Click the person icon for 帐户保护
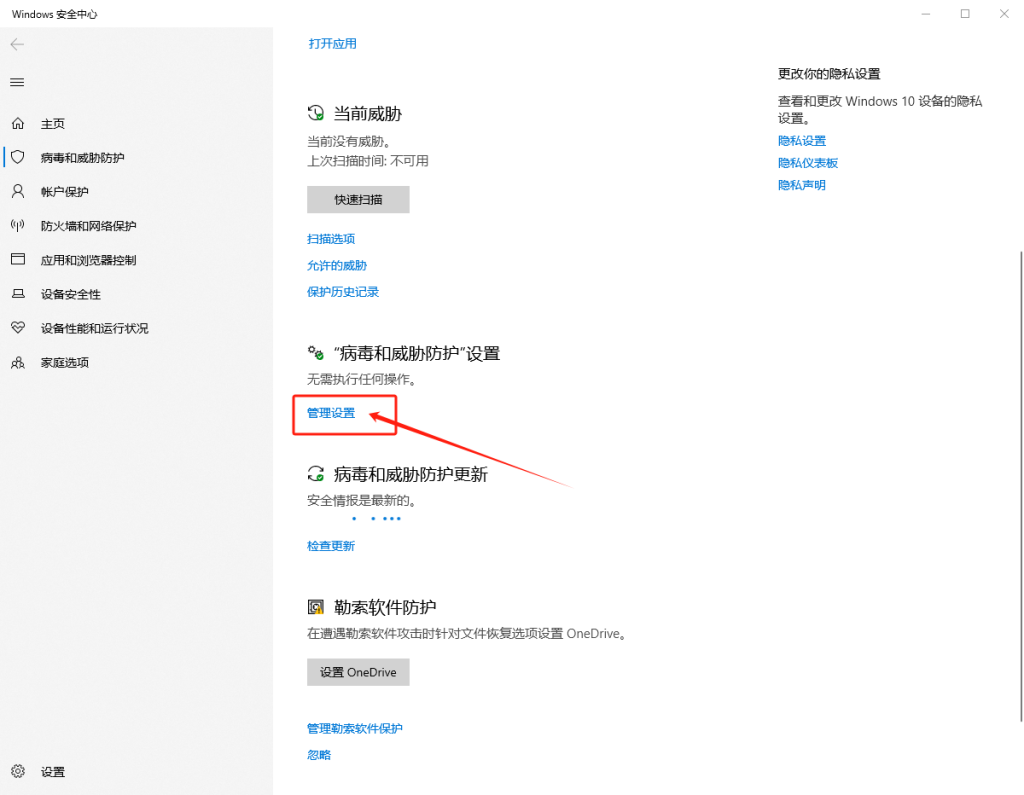The width and height of the screenshot is (1024, 795). click(x=18, y=191)
